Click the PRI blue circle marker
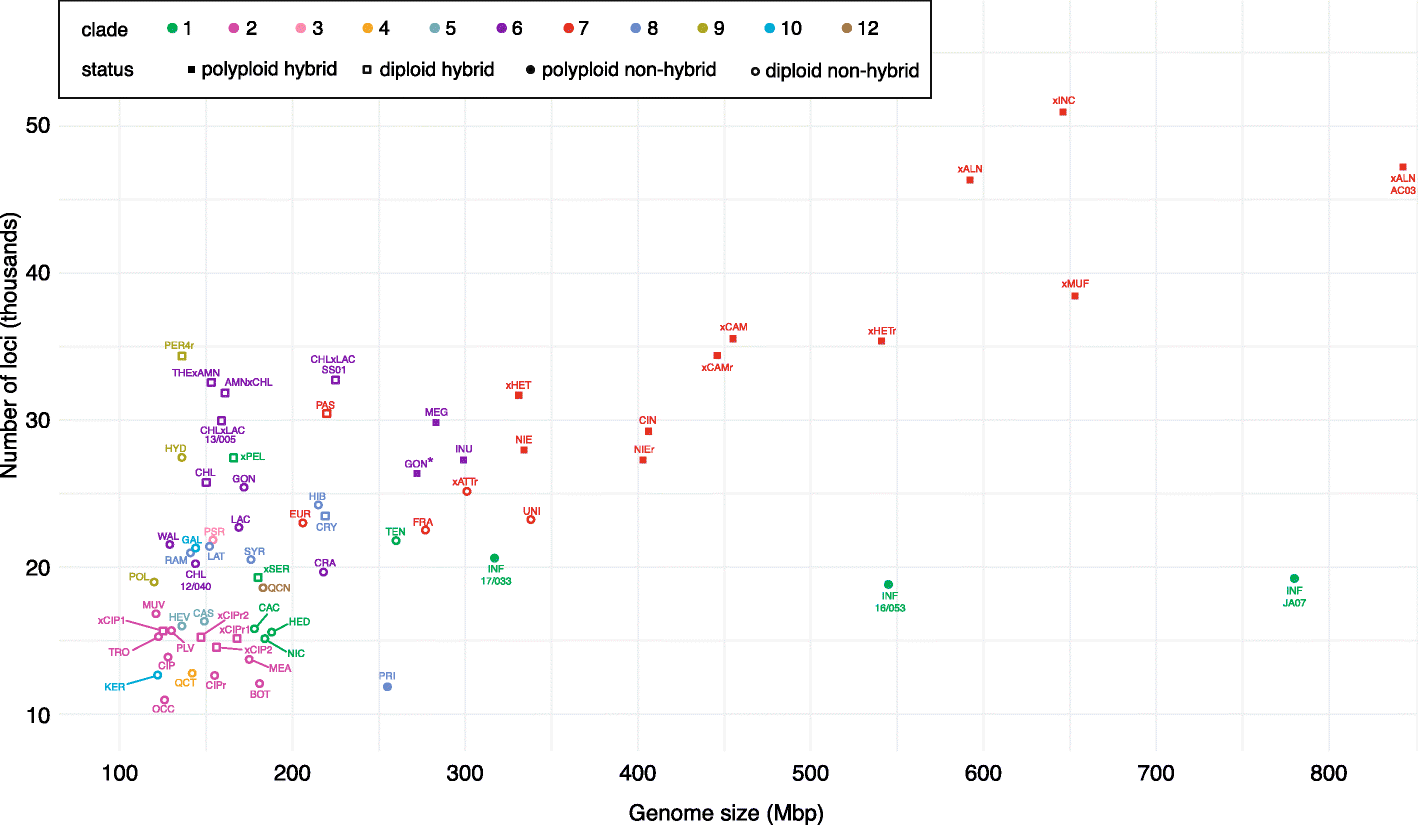Image resolution: width=1418 pixels, height=825 pixels. click(x=387, y=687)
